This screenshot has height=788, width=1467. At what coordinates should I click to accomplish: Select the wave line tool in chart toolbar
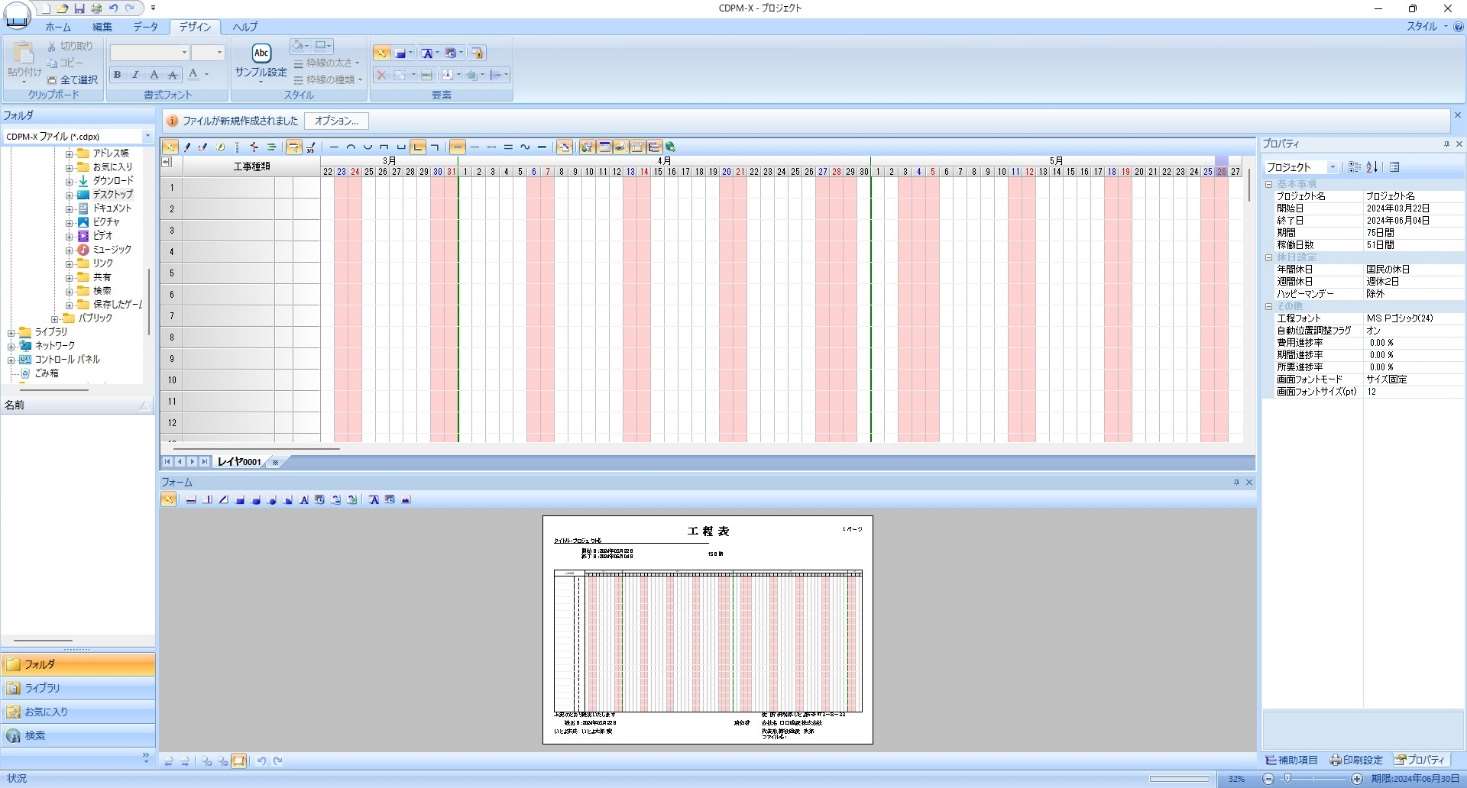pyautogui.click(x=525, y=147)
